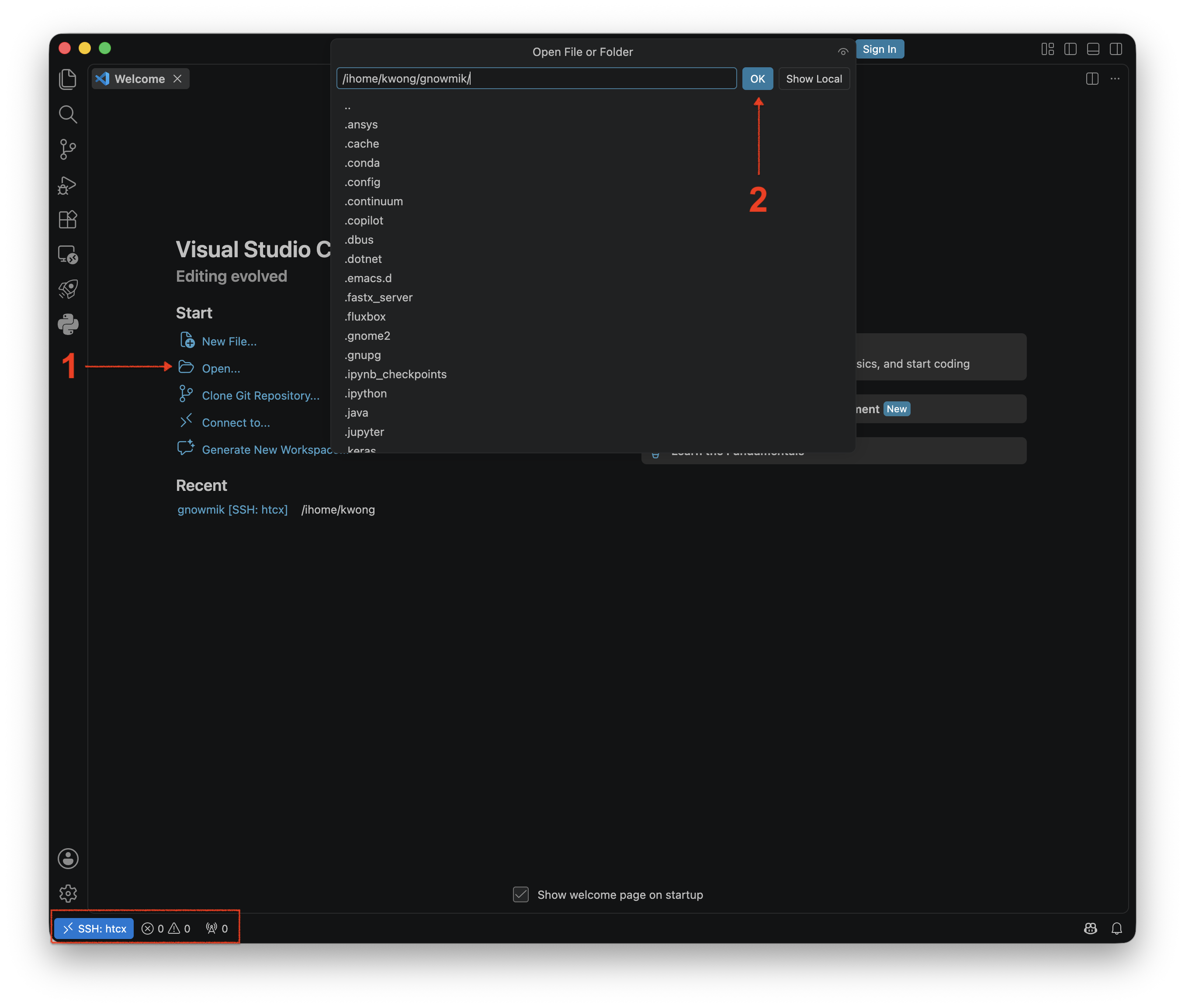The height and width of the screenshot is (1008, 1185).
Task: Select the .continuum folder entry
Action: point(593,202)
